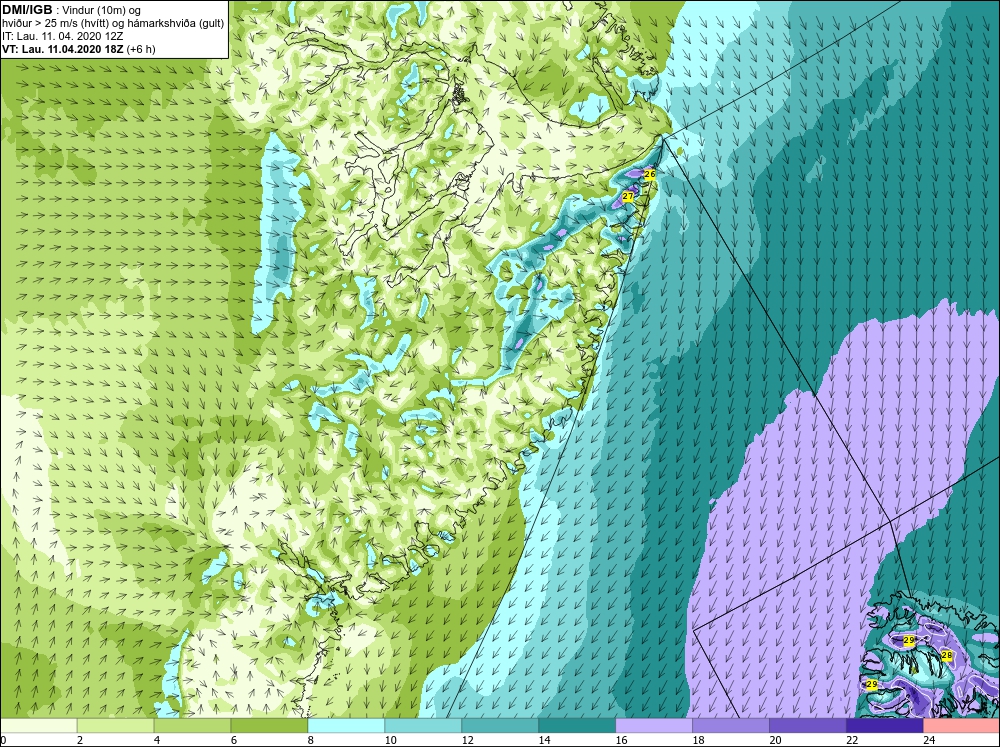
Task: Click the 22–24 m/s dark indigo legend swatch
Action: [885, 726]
